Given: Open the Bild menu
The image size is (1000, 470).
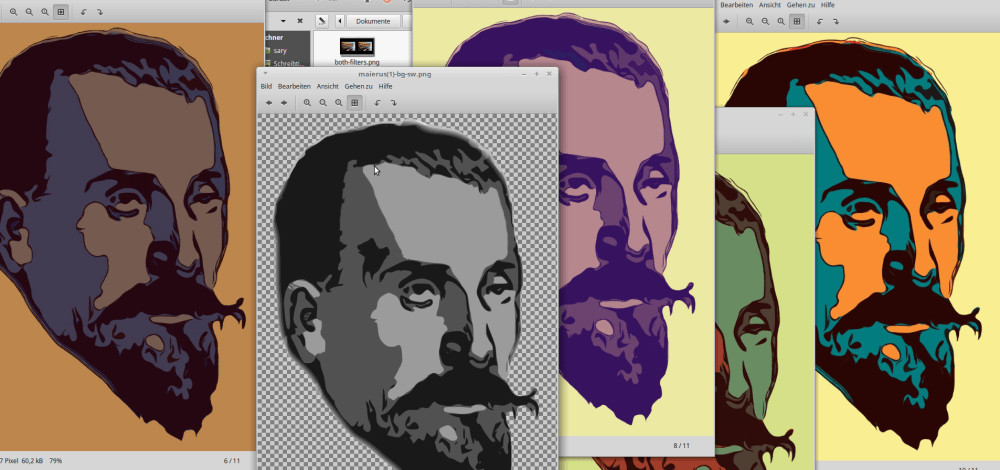Looking at the screenshot, I should 266,87.
